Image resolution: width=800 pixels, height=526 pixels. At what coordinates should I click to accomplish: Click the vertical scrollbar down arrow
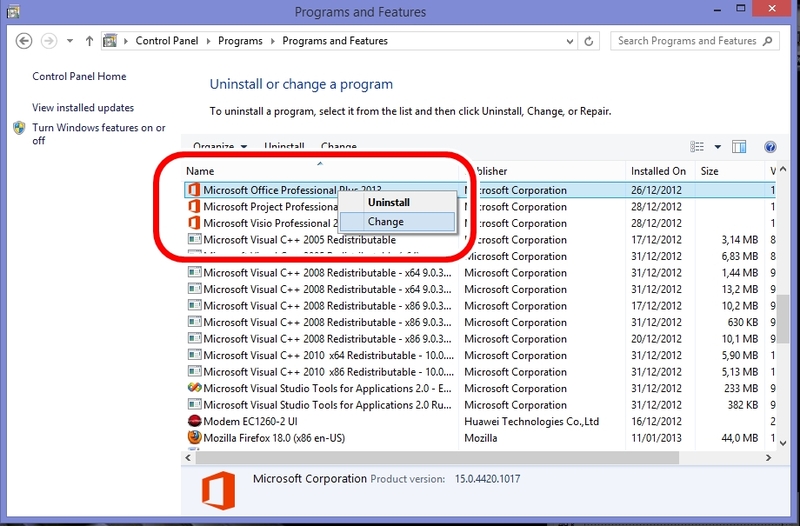[x=783, y=443]
